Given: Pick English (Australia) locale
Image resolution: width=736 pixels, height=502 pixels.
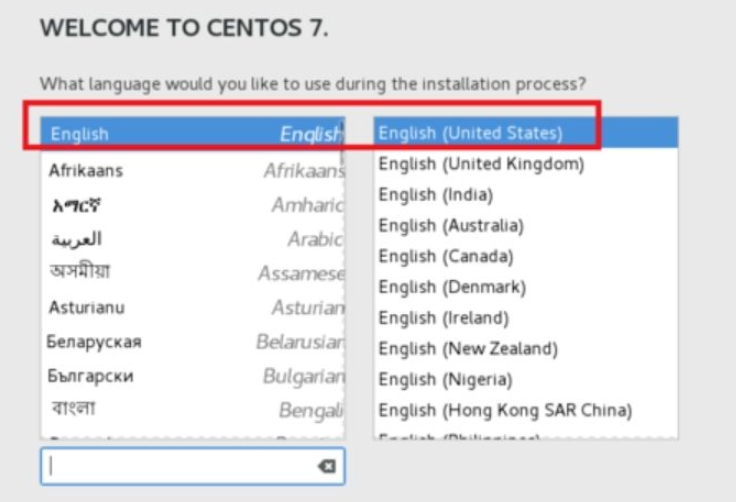Looking at the screenshot, I should click(458, 225).
